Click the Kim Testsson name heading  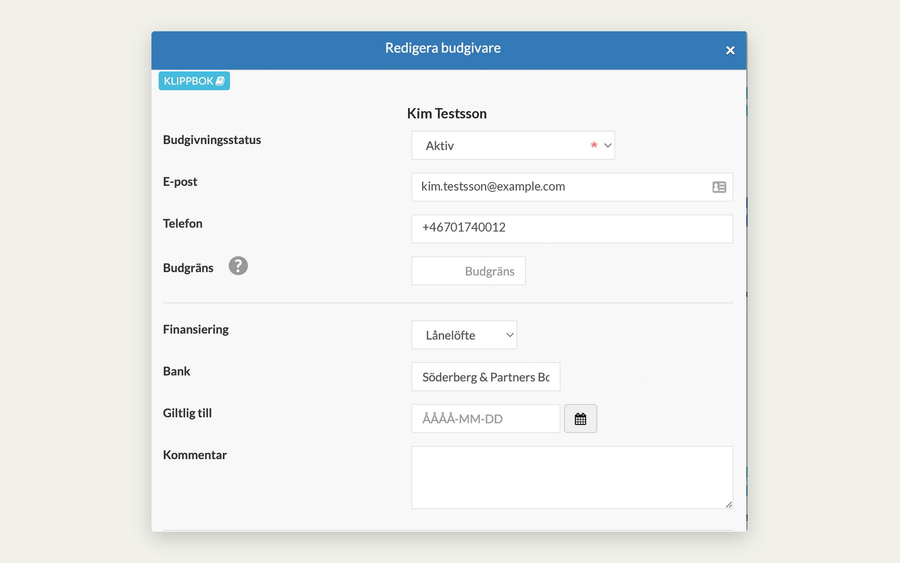[x=447, y=114]
